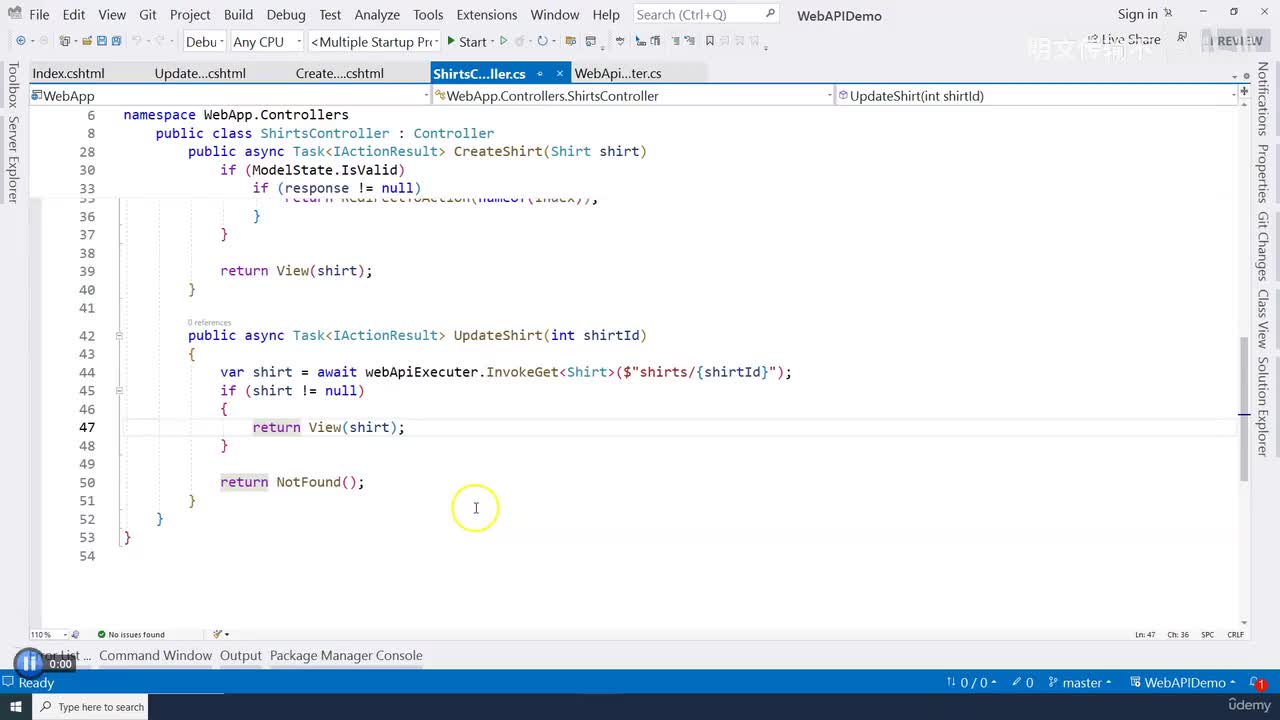Open the Debug configuration dropdown
The image size is (1280, 720).
[204, 42]
